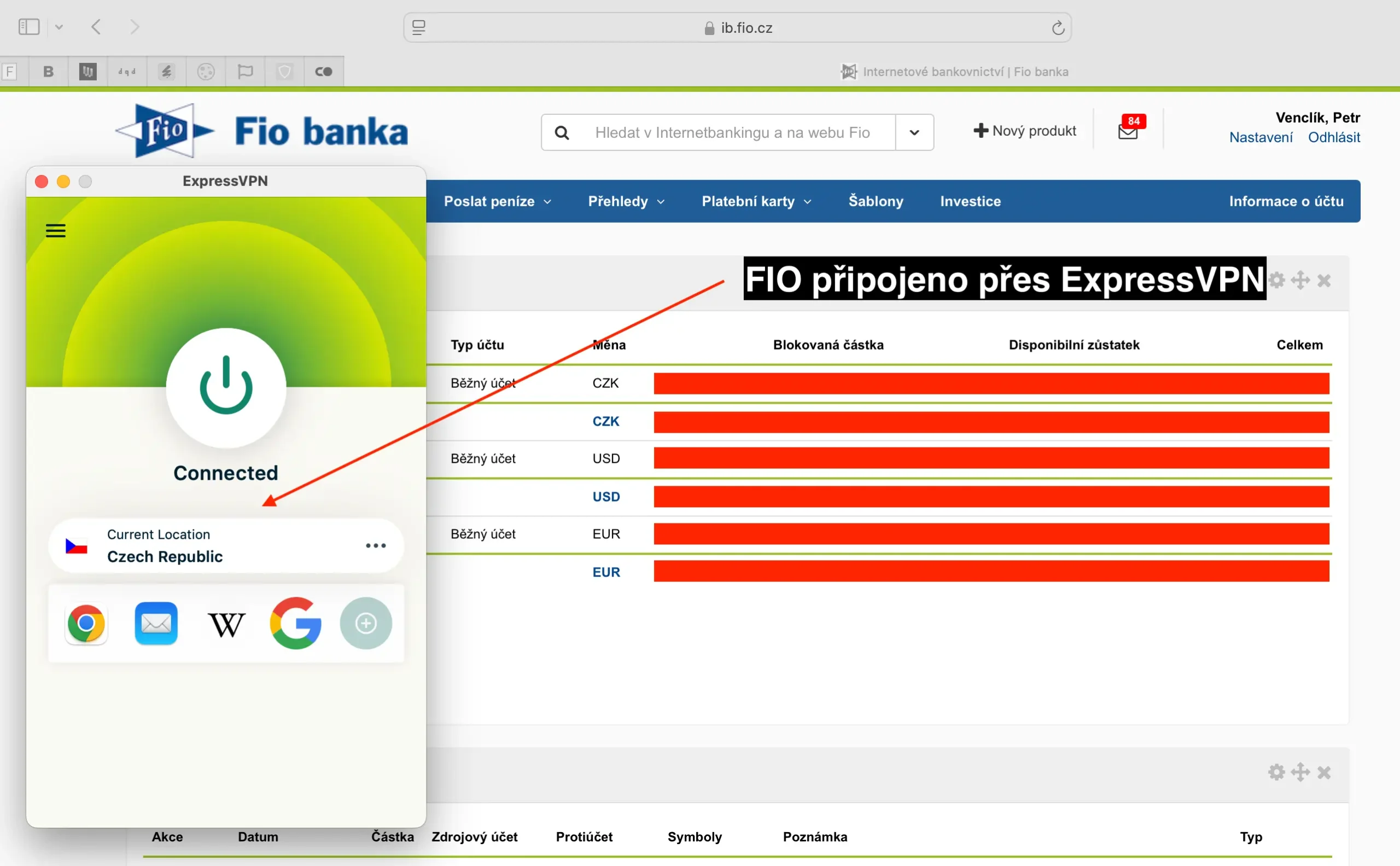This screenshot has width=1400, height=866.
Task: Add a new shortcut with plus icon
Action: click(x=366, y=623)
